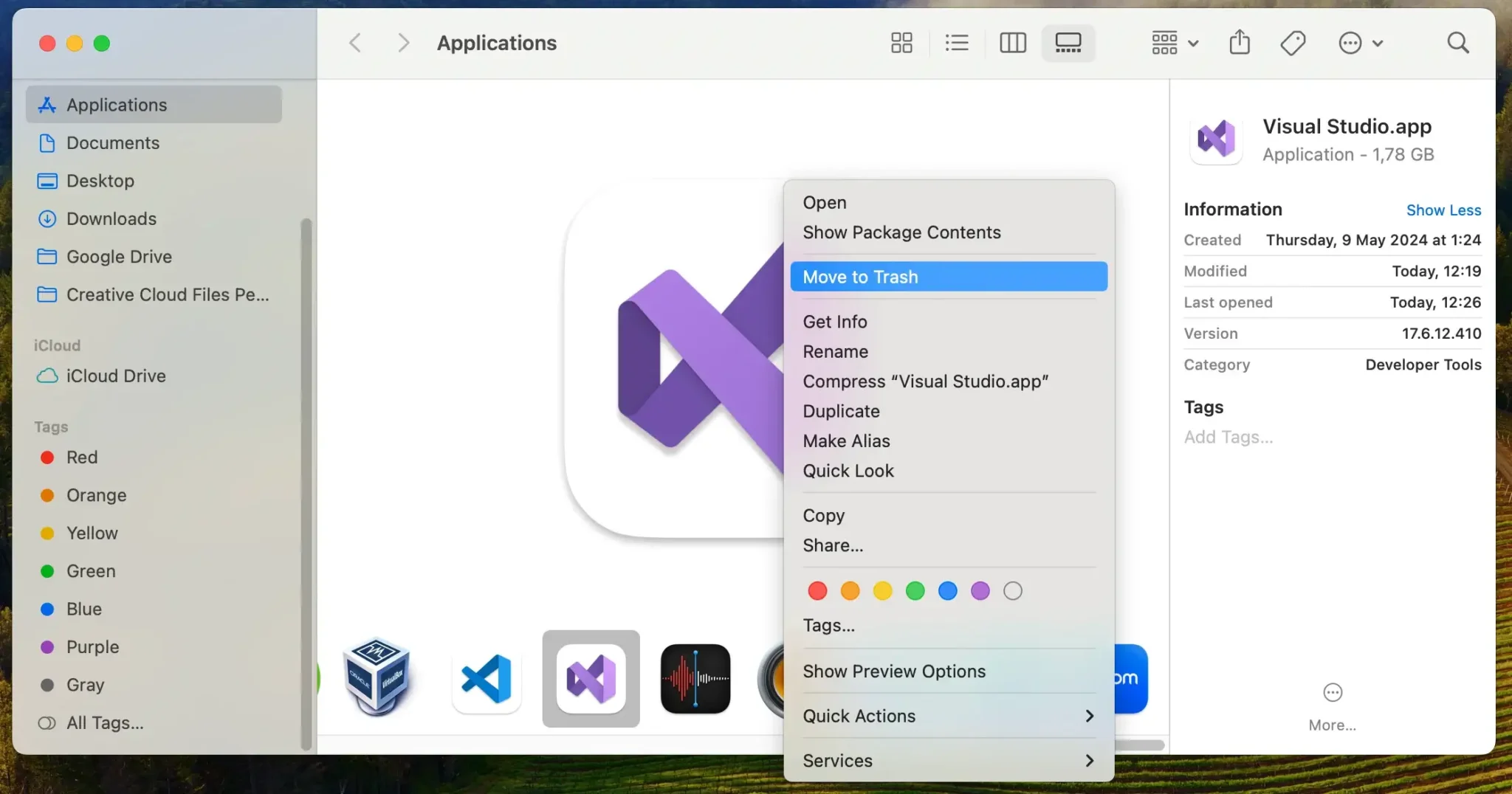Go back with the left chevron
1512x794 pixels.
(355, 43)
